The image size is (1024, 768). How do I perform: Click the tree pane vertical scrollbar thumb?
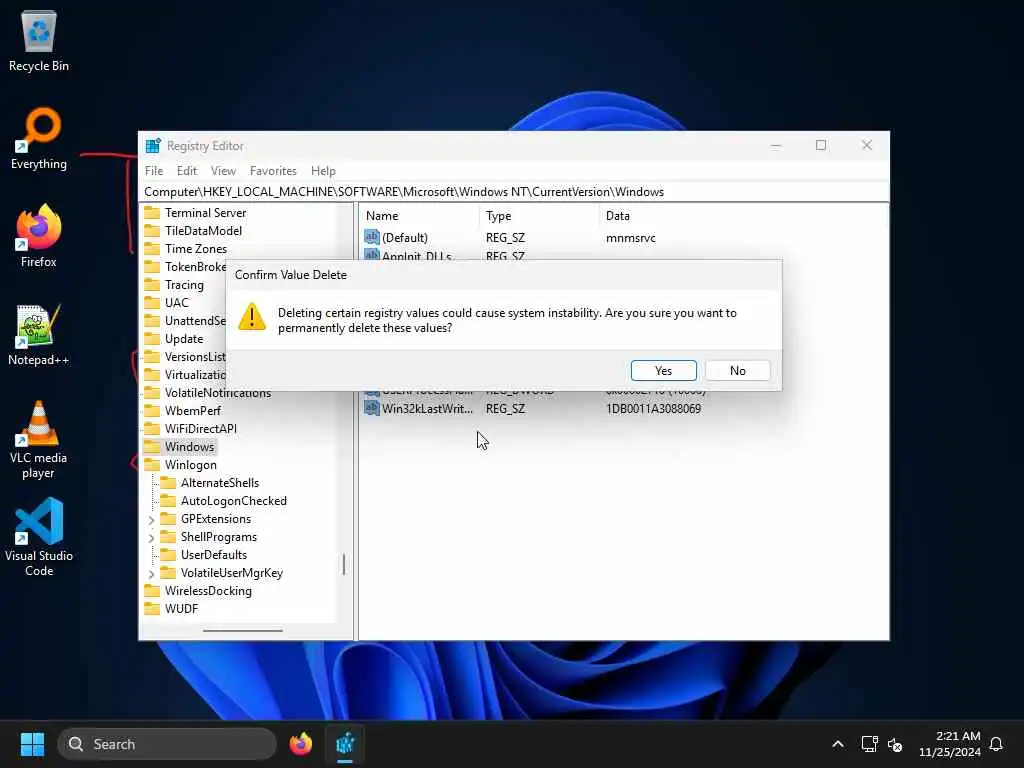tap(344, 564)
